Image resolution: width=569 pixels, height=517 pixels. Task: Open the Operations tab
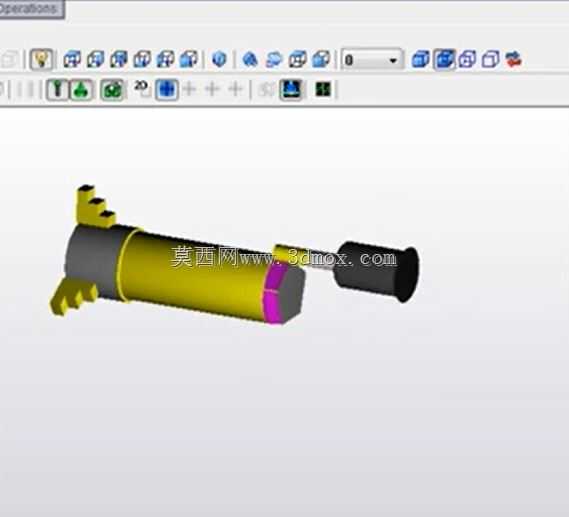(x=31, y=9)
